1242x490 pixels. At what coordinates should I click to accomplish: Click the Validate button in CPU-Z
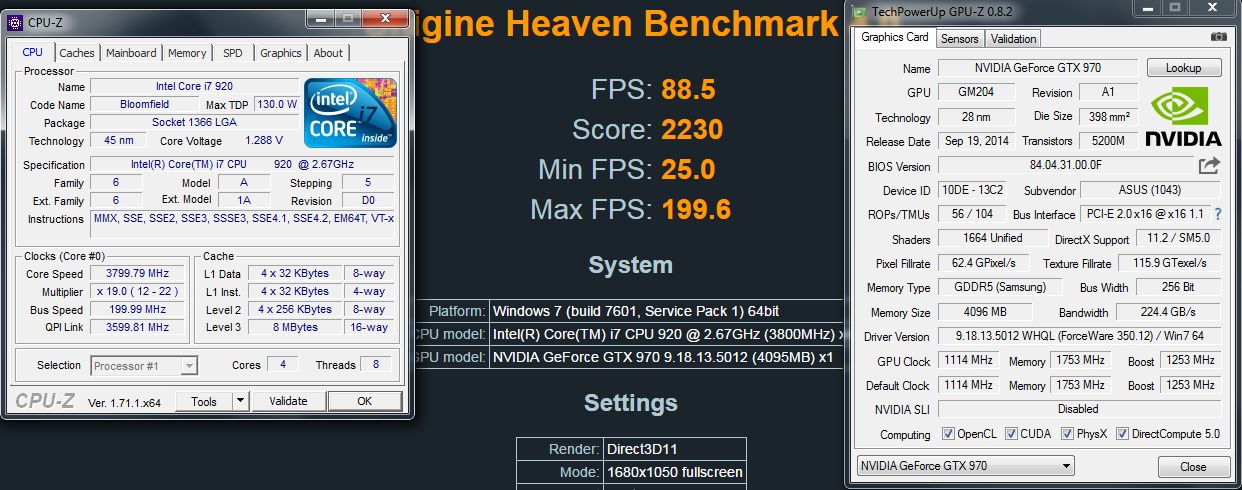click(x=288, y=401)
